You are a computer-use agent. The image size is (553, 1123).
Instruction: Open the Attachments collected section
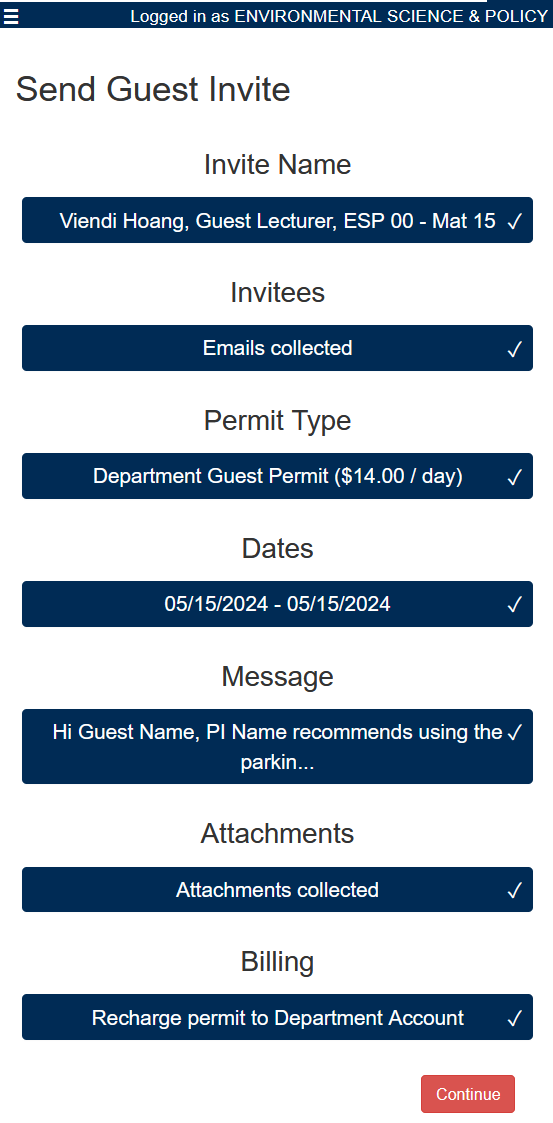pos(277,890)
